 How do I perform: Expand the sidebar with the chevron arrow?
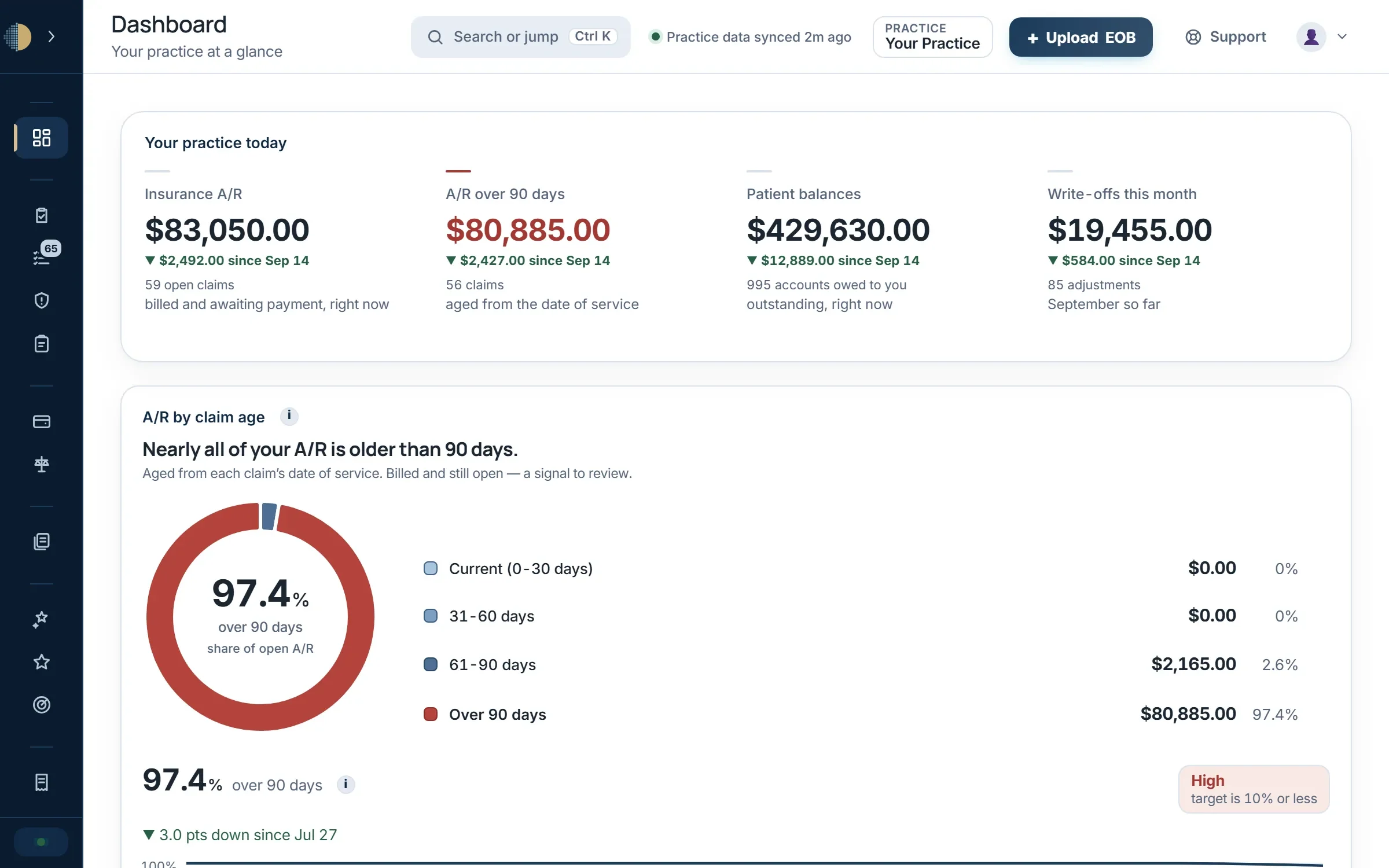pyautogui.click(x=52, y=37)
